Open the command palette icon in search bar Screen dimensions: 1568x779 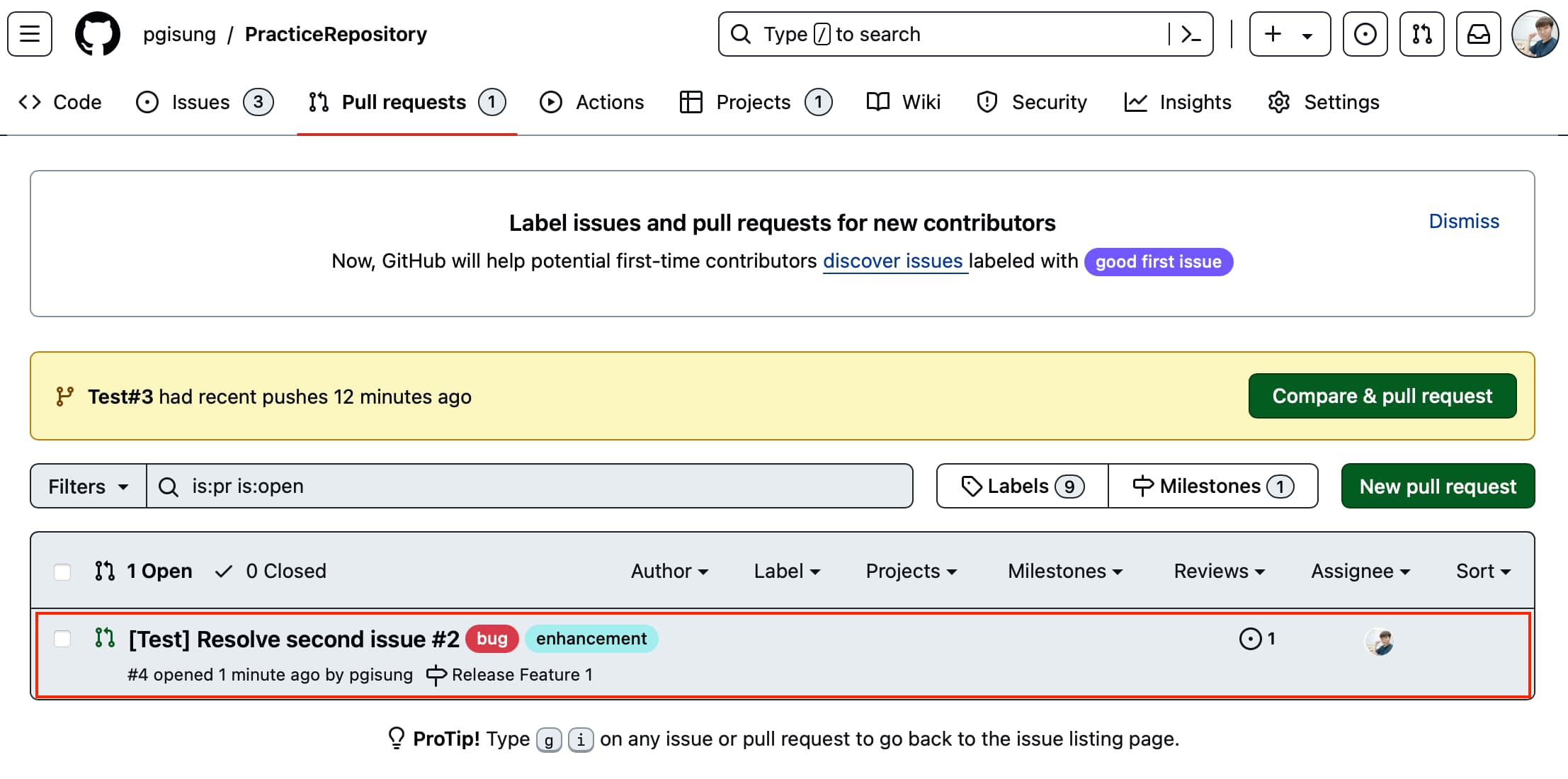(1191, 34)
